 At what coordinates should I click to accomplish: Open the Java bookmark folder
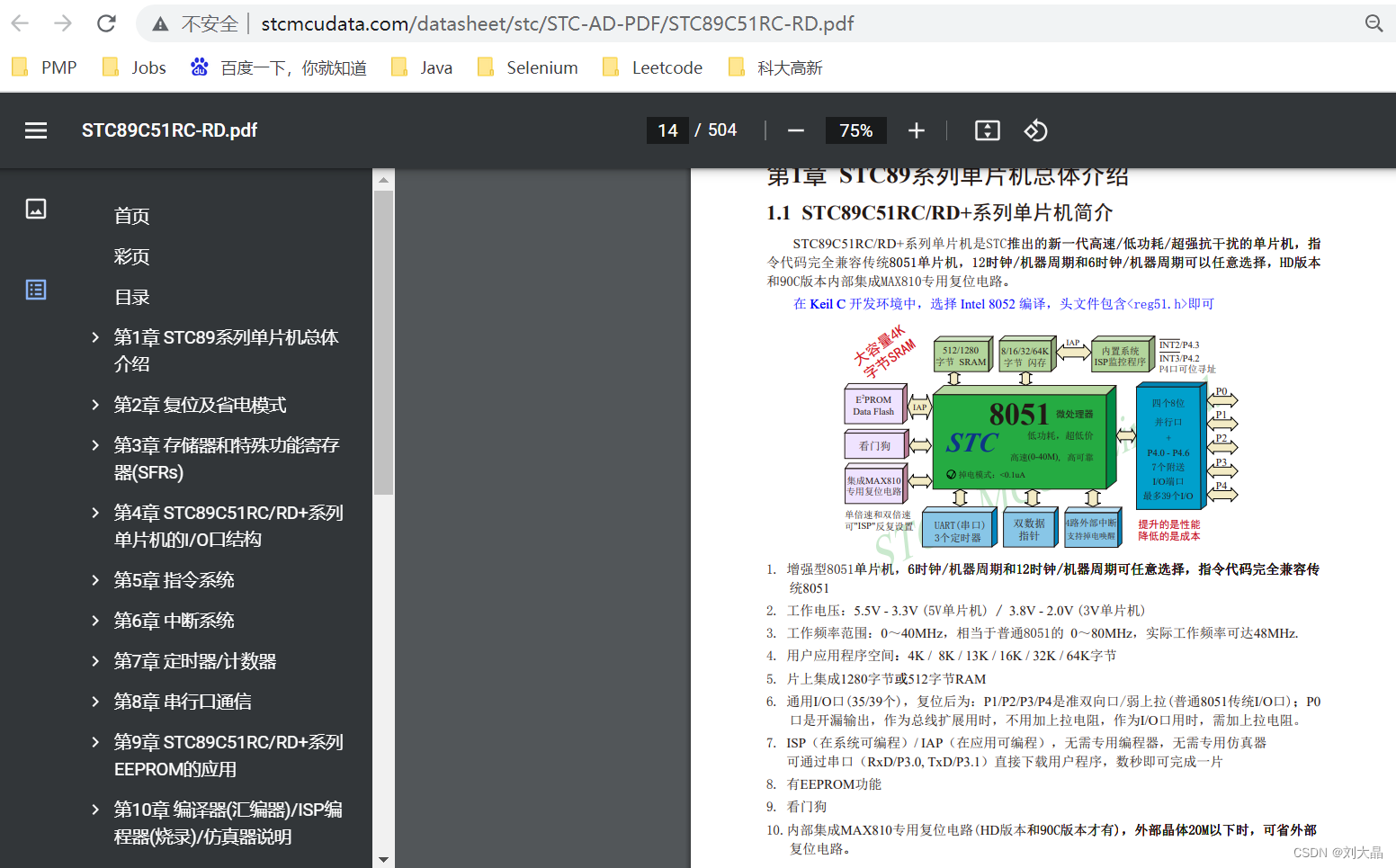click(x=422, y=67)
